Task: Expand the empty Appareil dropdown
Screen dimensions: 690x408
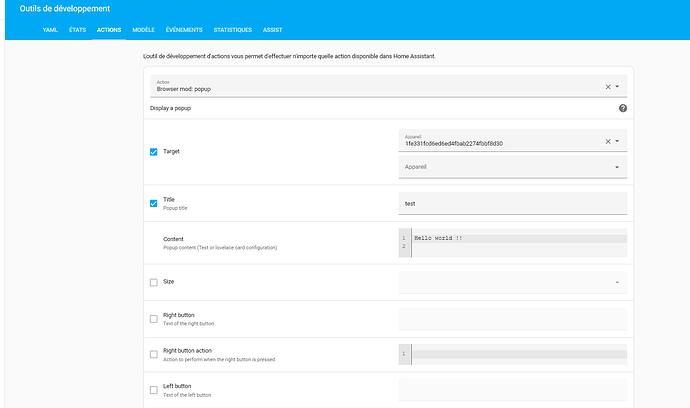Action: [x=617, y=167]
